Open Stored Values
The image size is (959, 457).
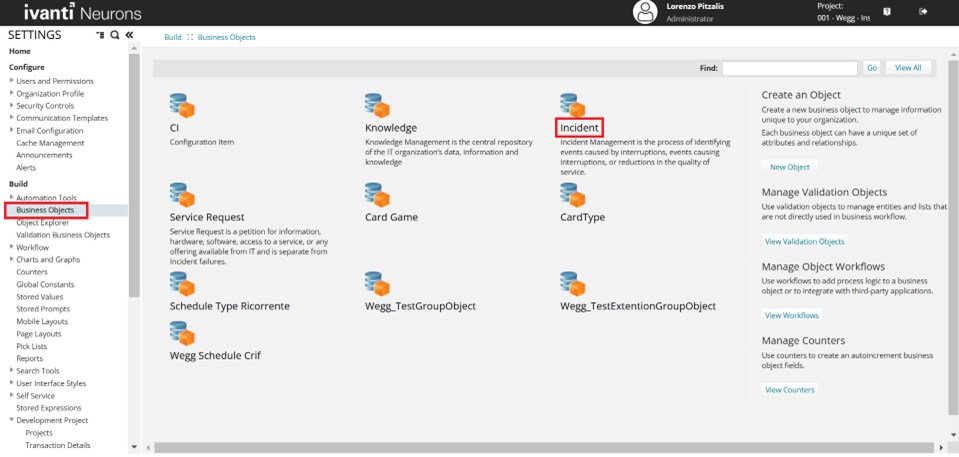(40, 297)
